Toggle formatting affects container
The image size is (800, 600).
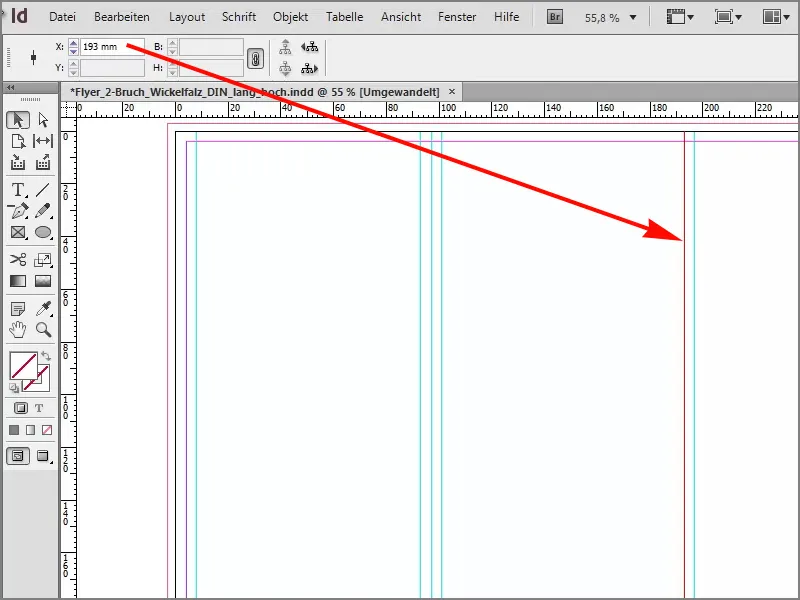pyautogui.click(x=21, y=408)
